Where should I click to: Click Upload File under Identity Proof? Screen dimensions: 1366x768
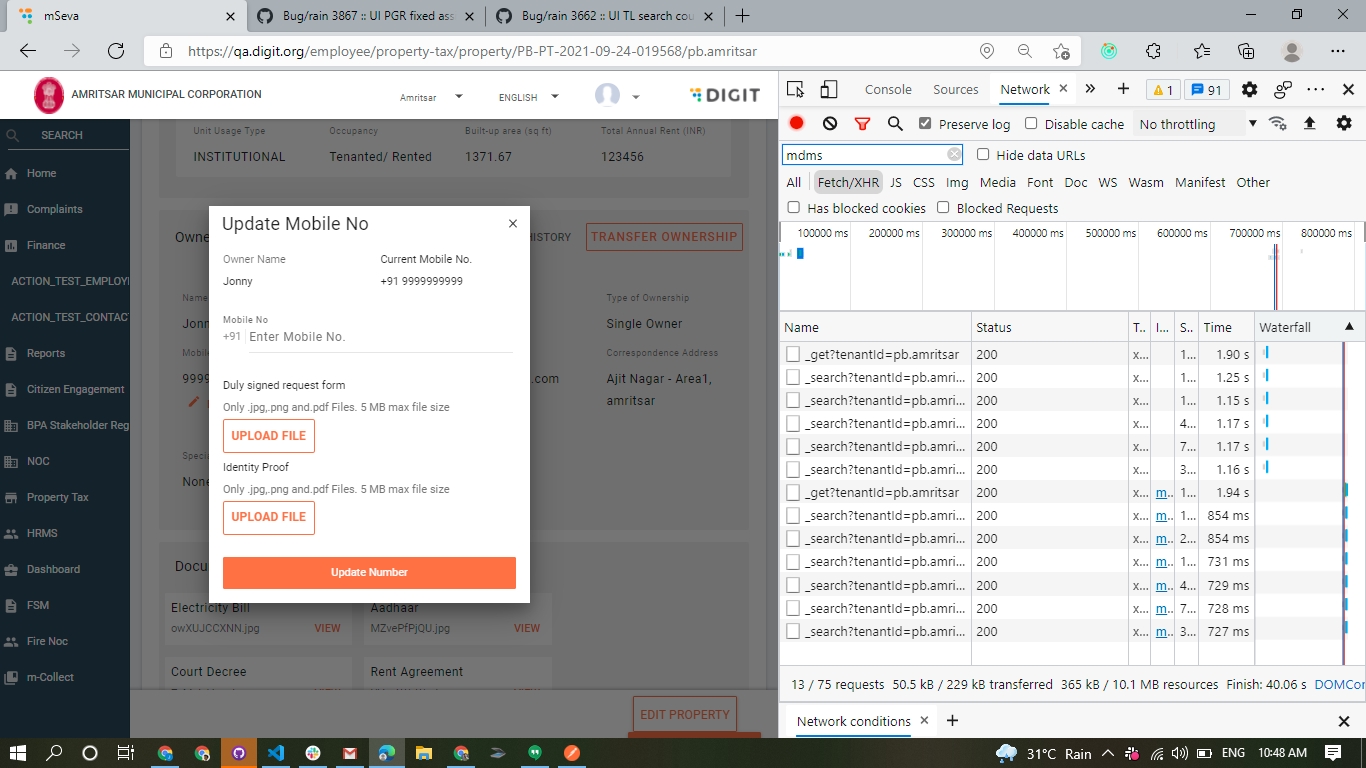click(x=269, y=517)
